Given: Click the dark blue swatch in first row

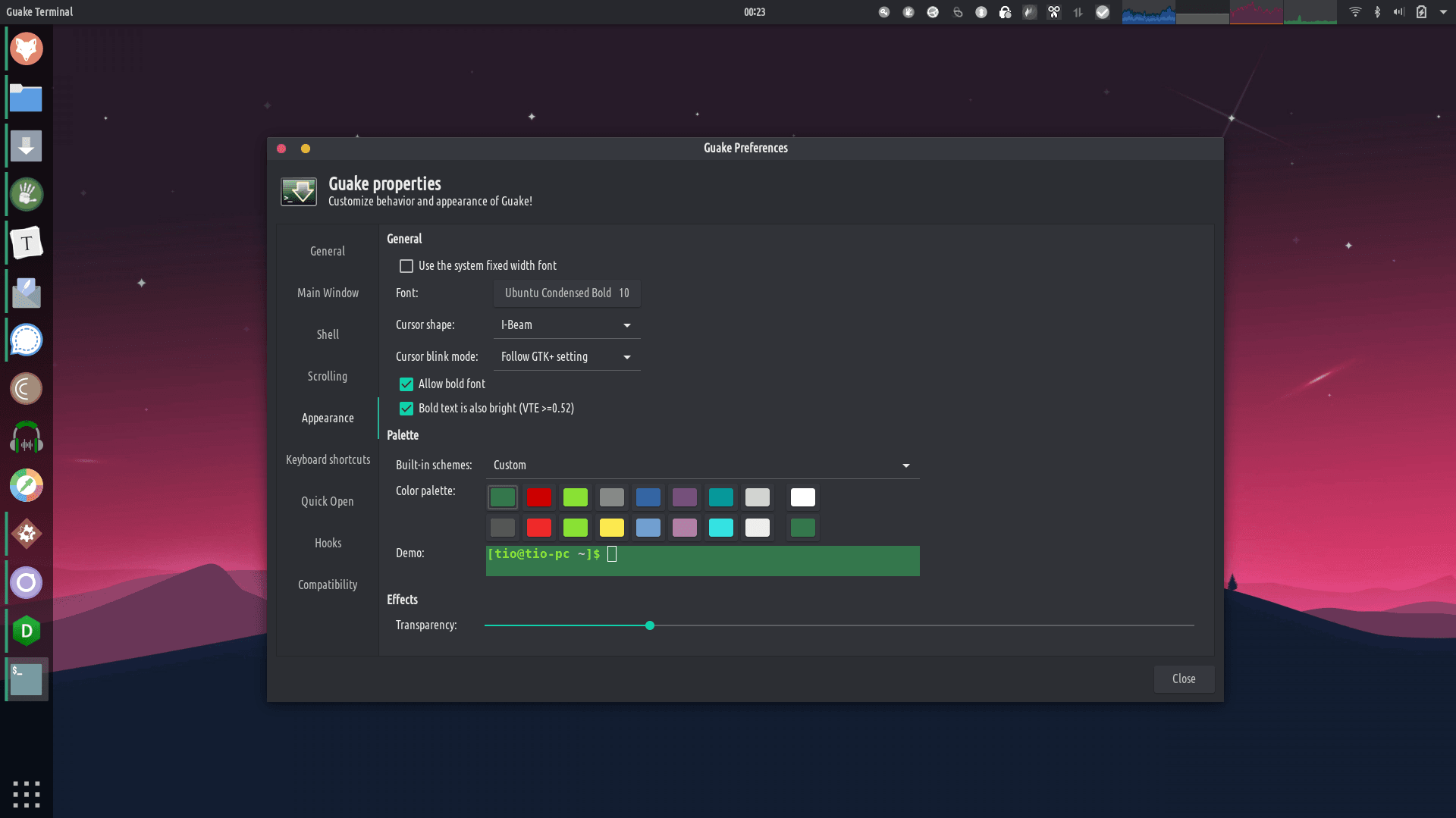Looking at the screenshot, I should (648, 497).
